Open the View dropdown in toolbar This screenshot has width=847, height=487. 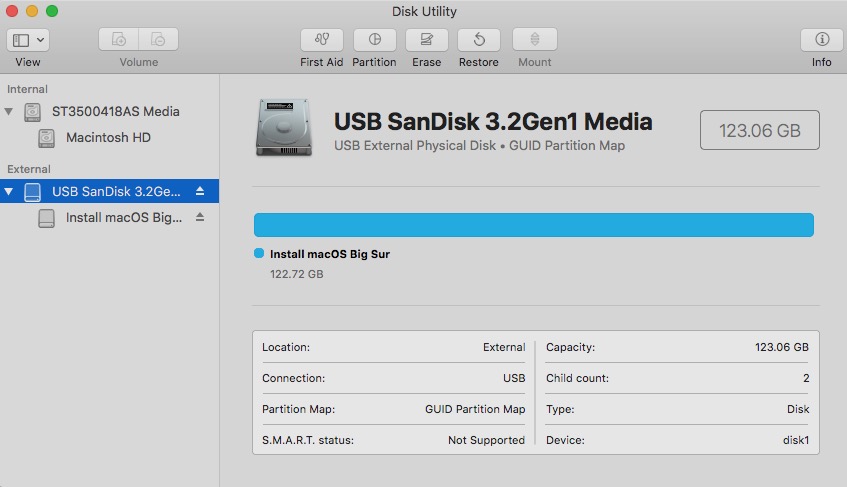(x=28, y=40)
